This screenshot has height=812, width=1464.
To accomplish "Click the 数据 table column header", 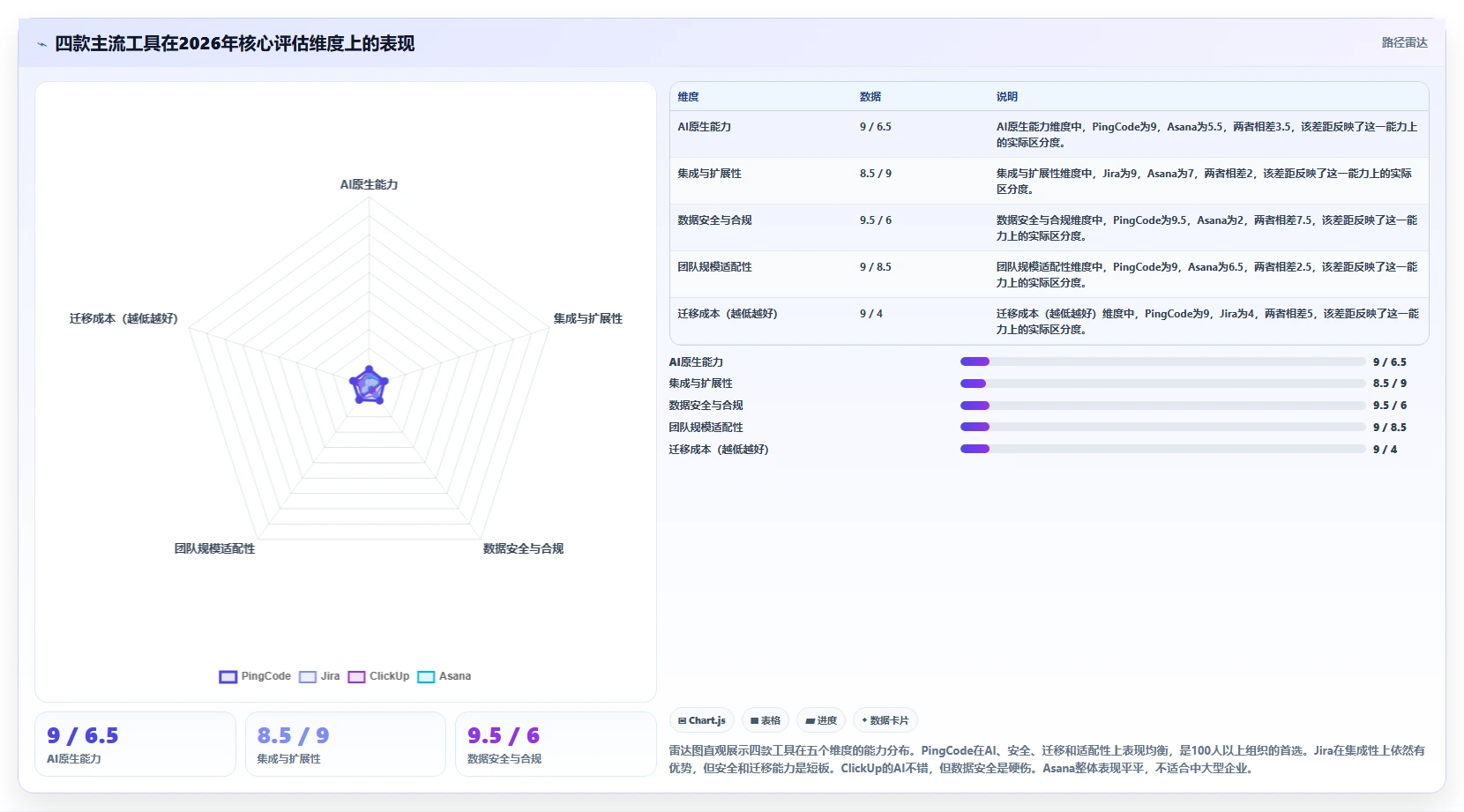I will point(870,97).
